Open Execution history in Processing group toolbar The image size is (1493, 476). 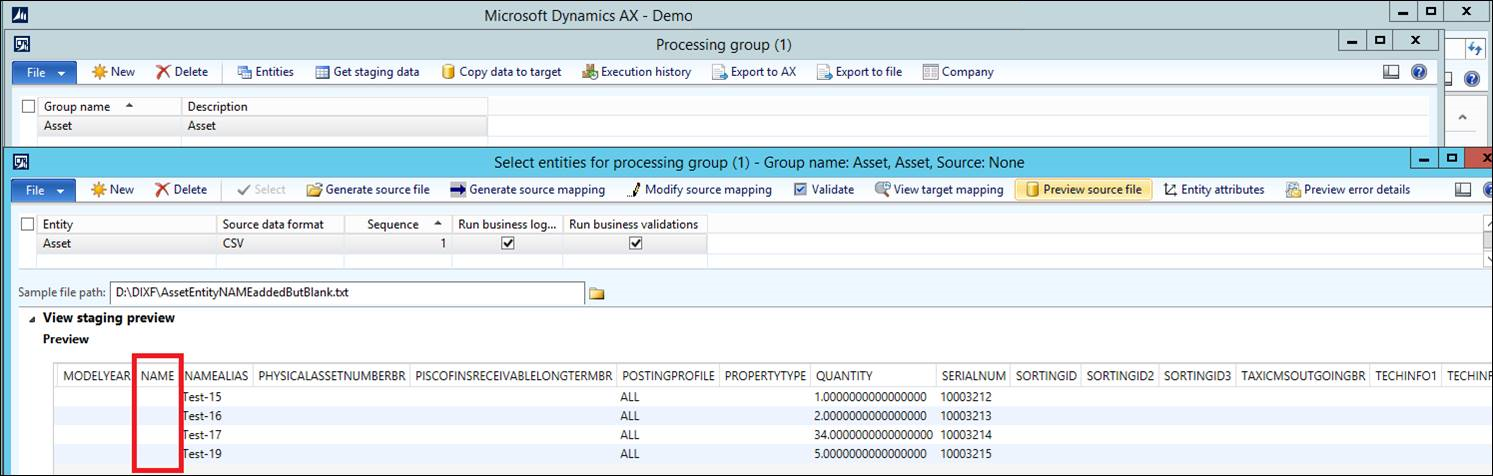[589, 72]
